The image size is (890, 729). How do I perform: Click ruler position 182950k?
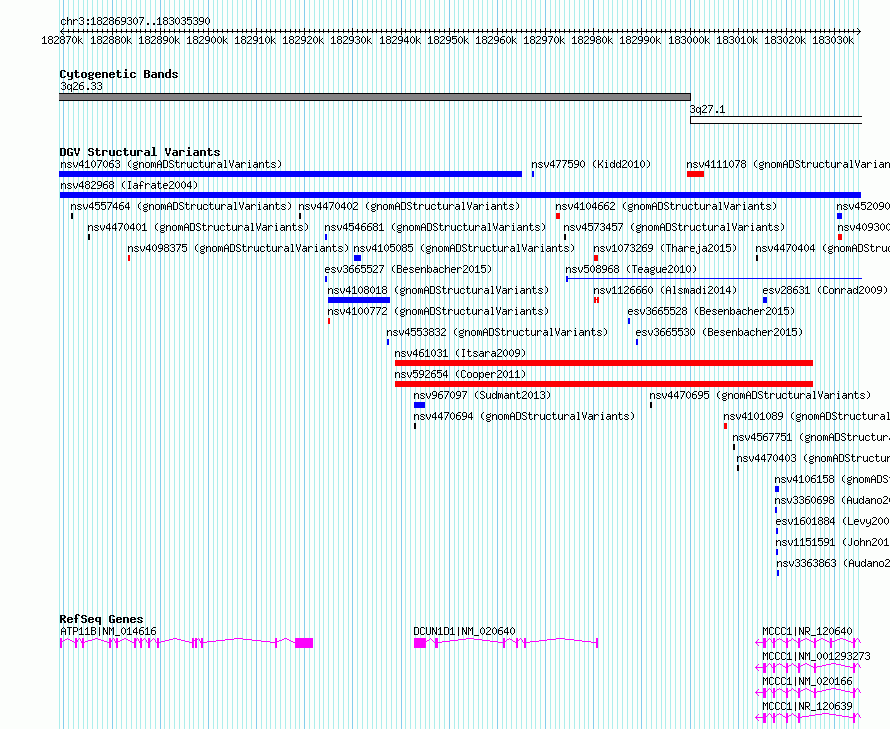pyautogui.click(x=448, y=40)
